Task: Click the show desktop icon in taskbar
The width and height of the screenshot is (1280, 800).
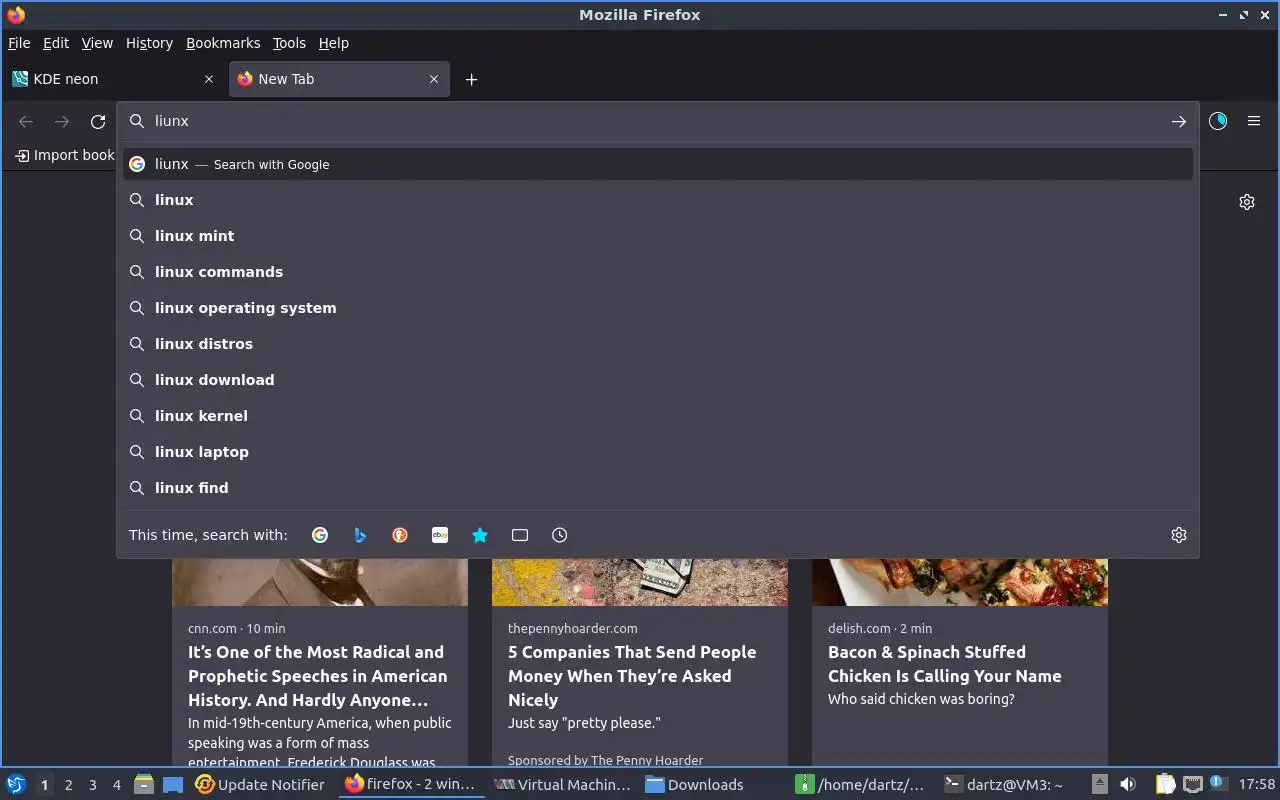Action: (x=173, y=785)
